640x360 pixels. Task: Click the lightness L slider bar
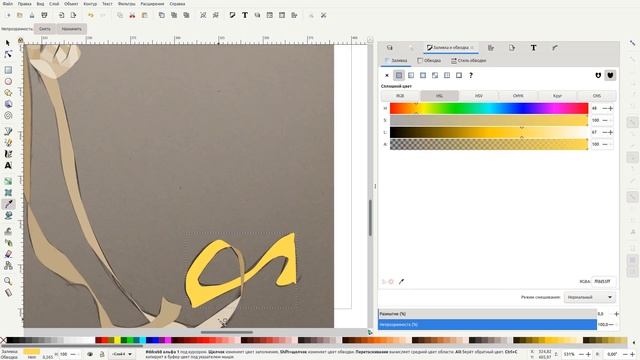489,132
